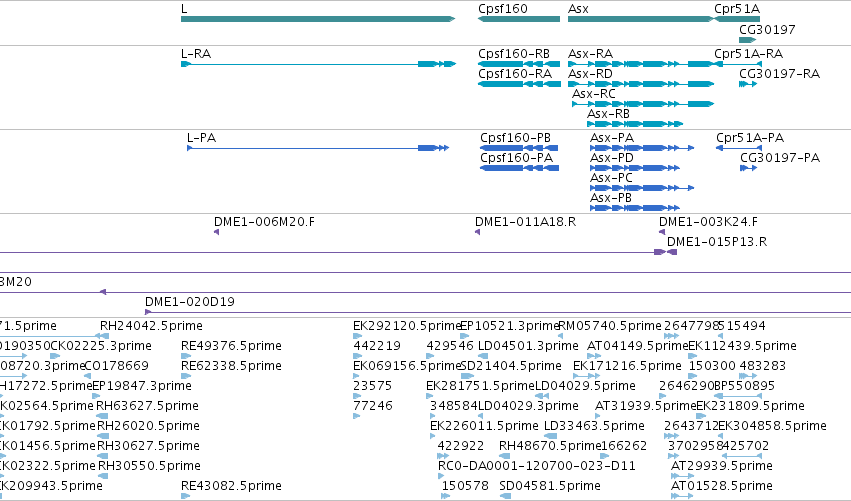Click the 'DME1-015P13.R' BAC end label
The image size is (851, 501).
pos(717,242)
